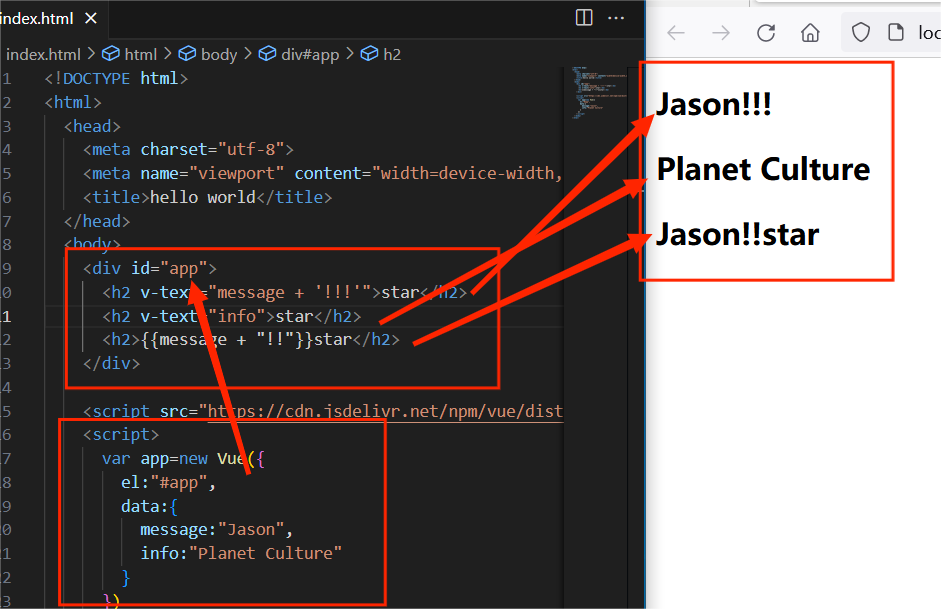Select div#app in the breadcrumb path
This screenshot has height=609, width=941.
coord(299,55)
